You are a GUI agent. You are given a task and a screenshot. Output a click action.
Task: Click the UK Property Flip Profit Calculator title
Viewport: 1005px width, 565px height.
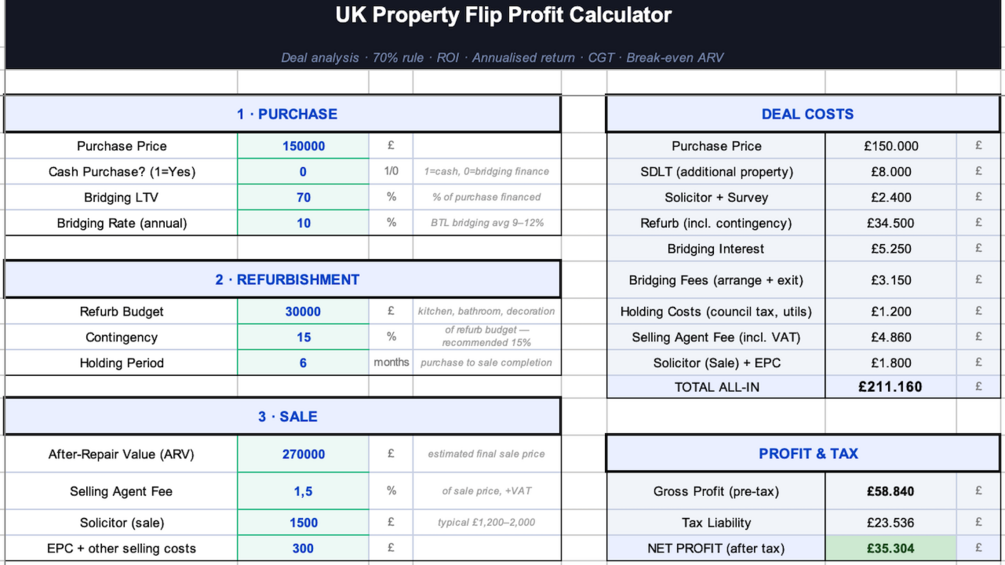(503, 15)
